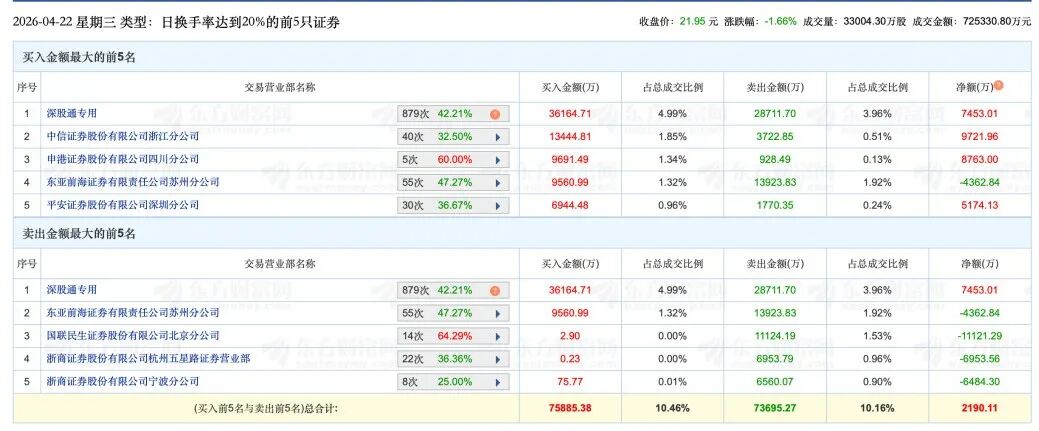Open 深股通专用 link in buy list
The height and width of the screenshot is (431, 1039).
point(72,114)
